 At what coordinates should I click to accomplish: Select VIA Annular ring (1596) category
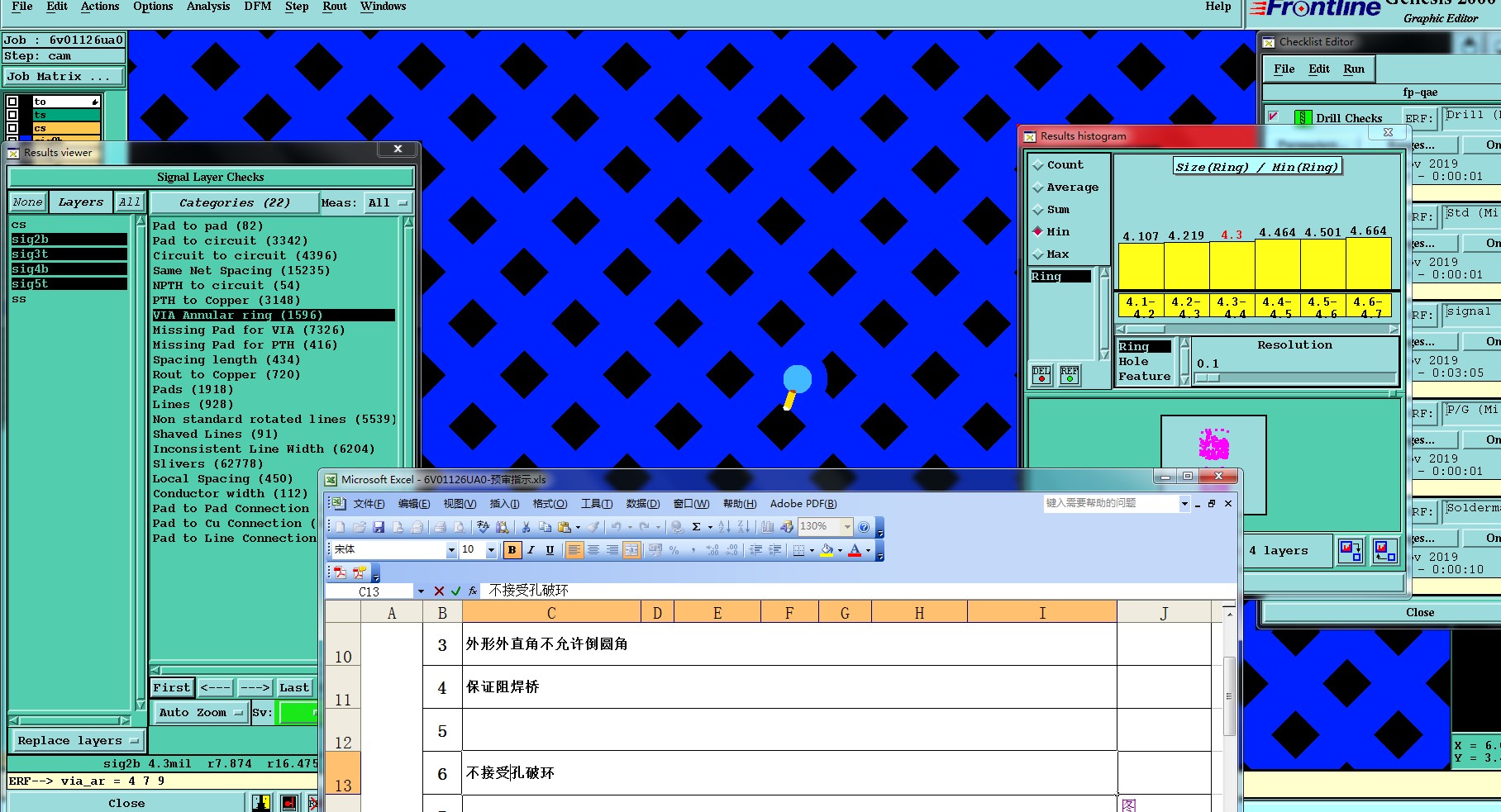click(273, 315)
